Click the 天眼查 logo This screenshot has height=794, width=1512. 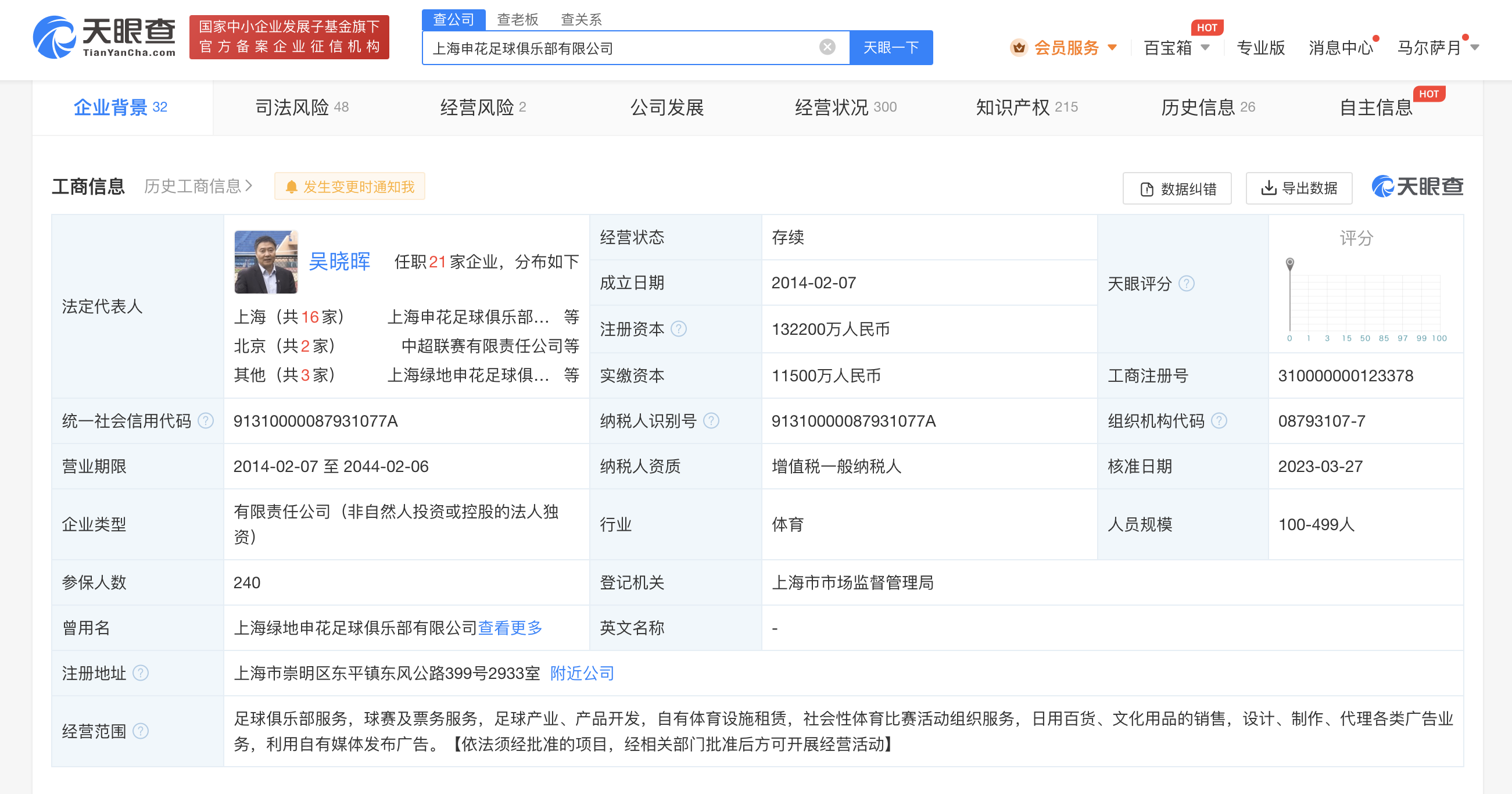pyautogui.click(x=105, y=37)
